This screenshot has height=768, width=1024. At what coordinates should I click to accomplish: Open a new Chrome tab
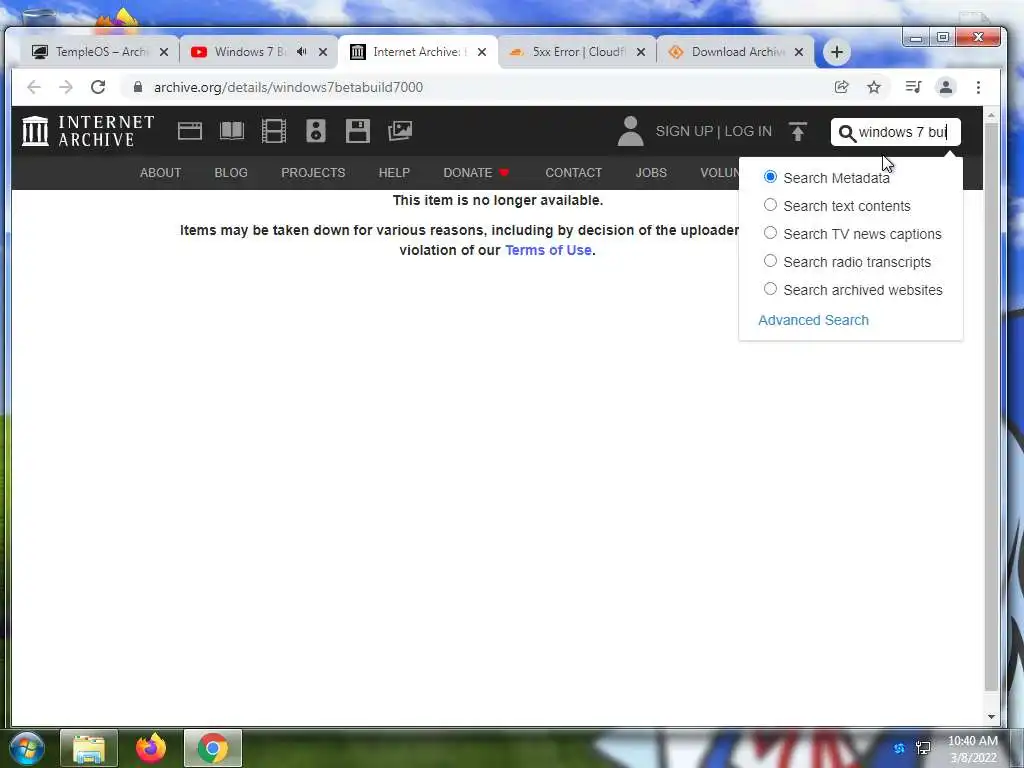click(x=837, y=52)
